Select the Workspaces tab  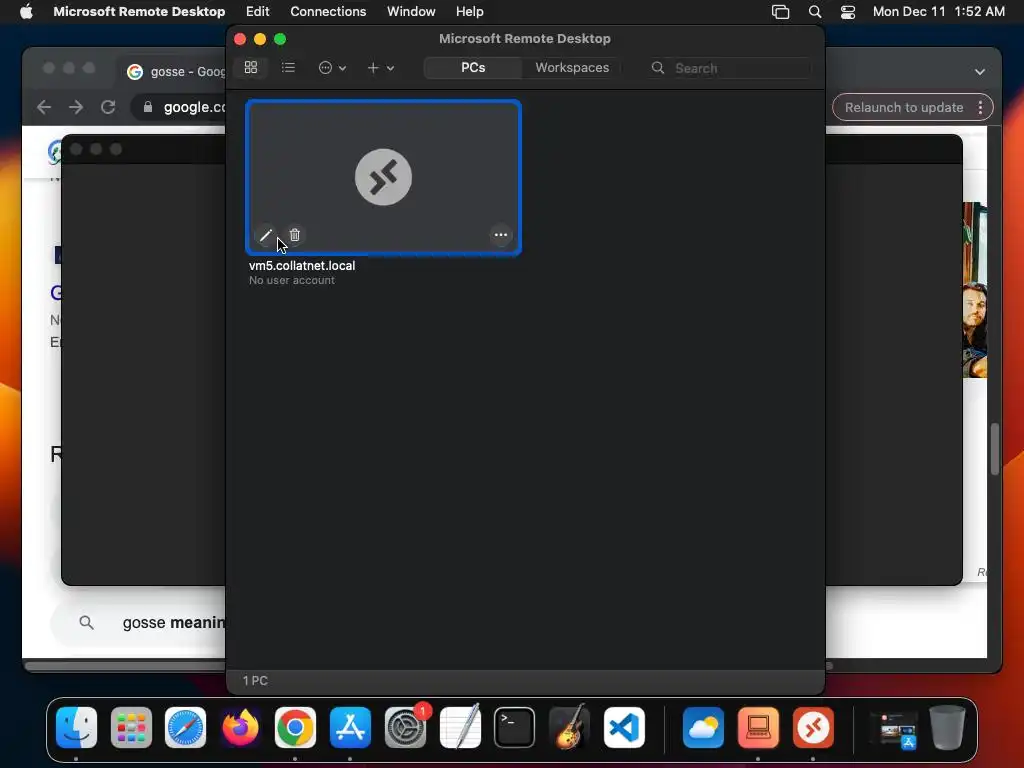coord(572,67)
